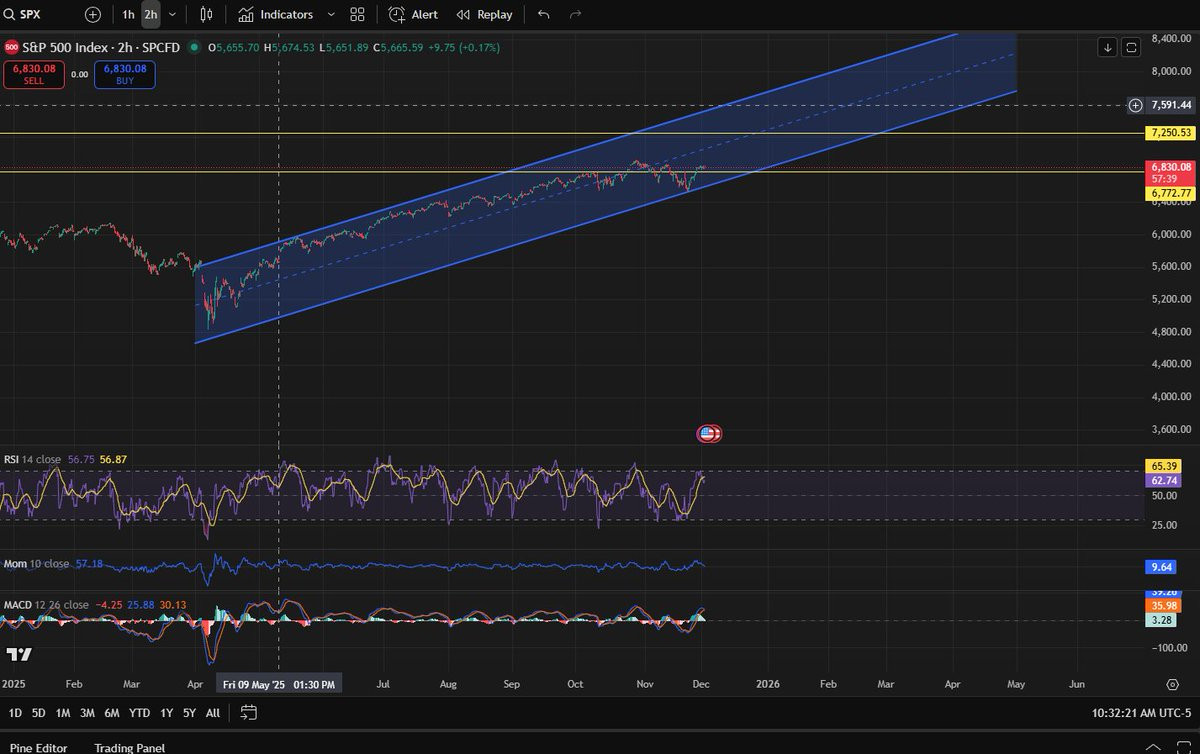Set range to YTD
The height and width of the screenshot is (754, 1200).
[x=140, y=713]
